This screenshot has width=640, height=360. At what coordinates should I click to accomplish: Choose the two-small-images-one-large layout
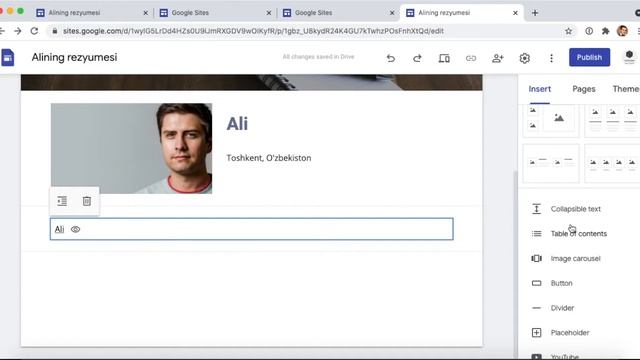pos(551,120)
